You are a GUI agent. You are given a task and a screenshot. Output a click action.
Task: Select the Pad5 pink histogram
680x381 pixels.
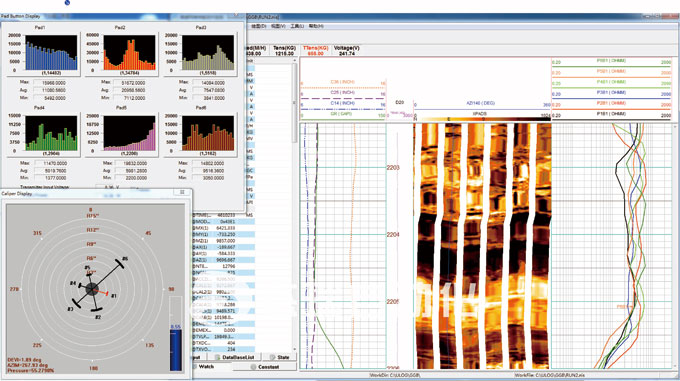click(x=129, y=133)
